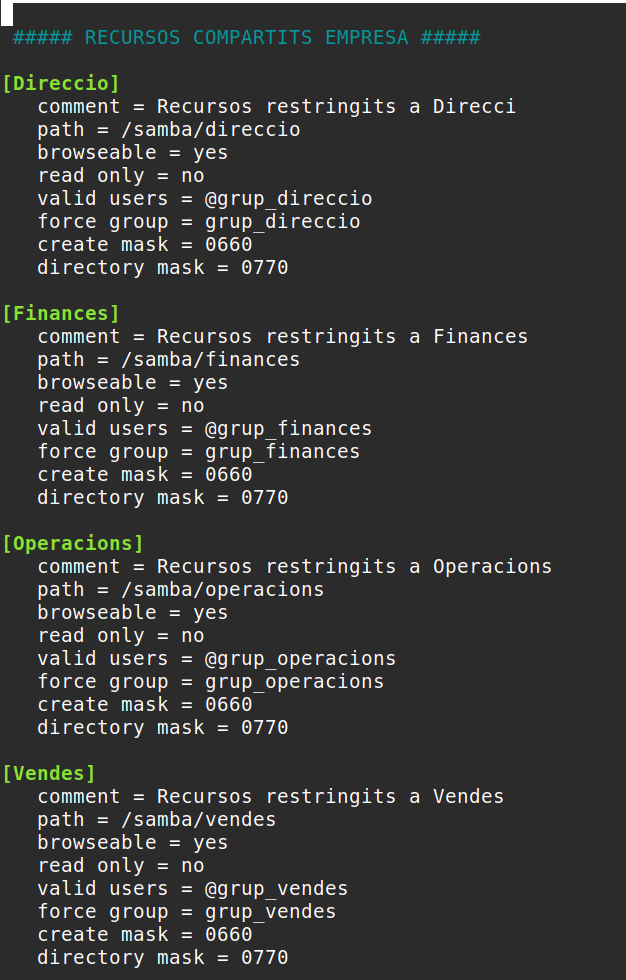Click the valid users @grup_direccio line

(x=204, y=199)
